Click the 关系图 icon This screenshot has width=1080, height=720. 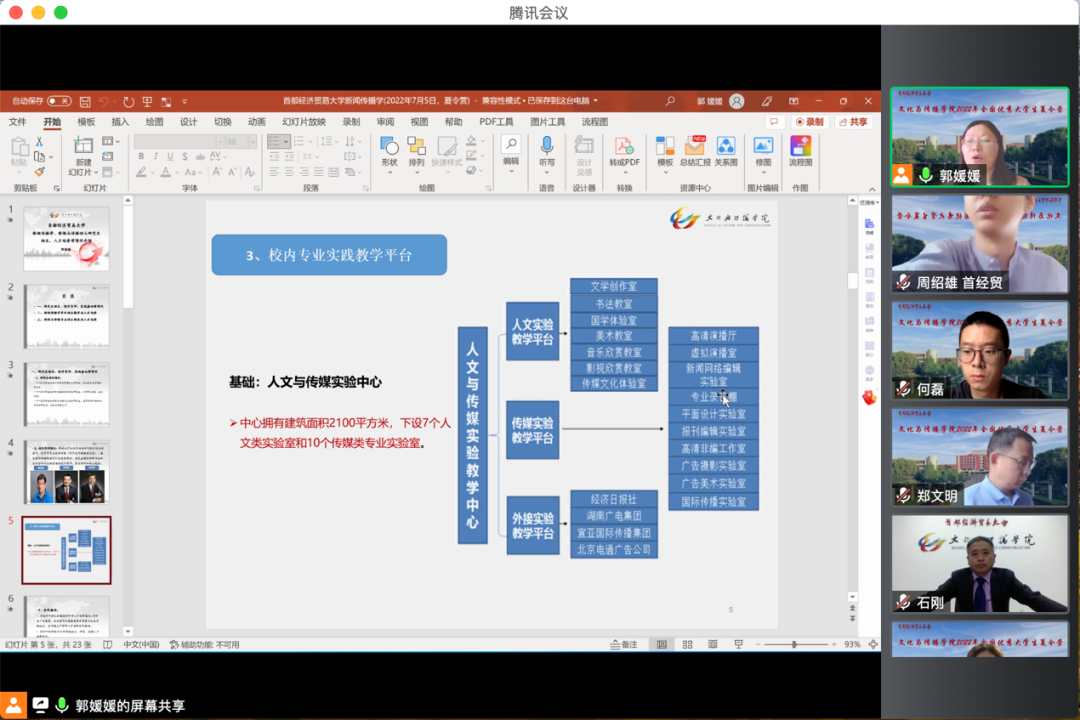coord(726,148)
